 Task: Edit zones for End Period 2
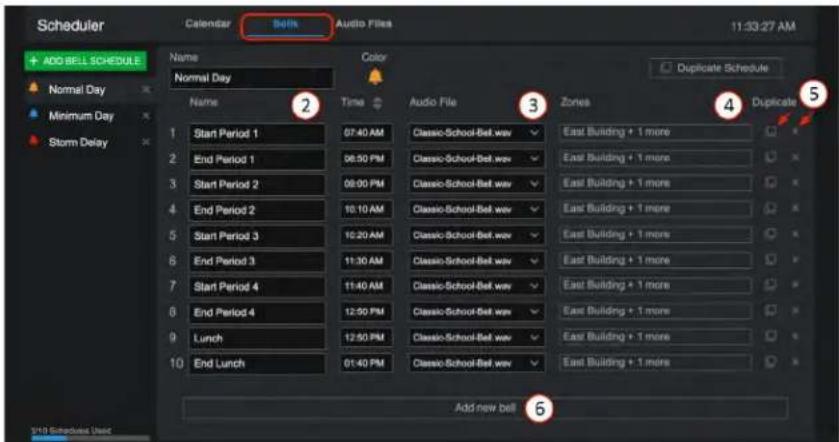(655, 209)
